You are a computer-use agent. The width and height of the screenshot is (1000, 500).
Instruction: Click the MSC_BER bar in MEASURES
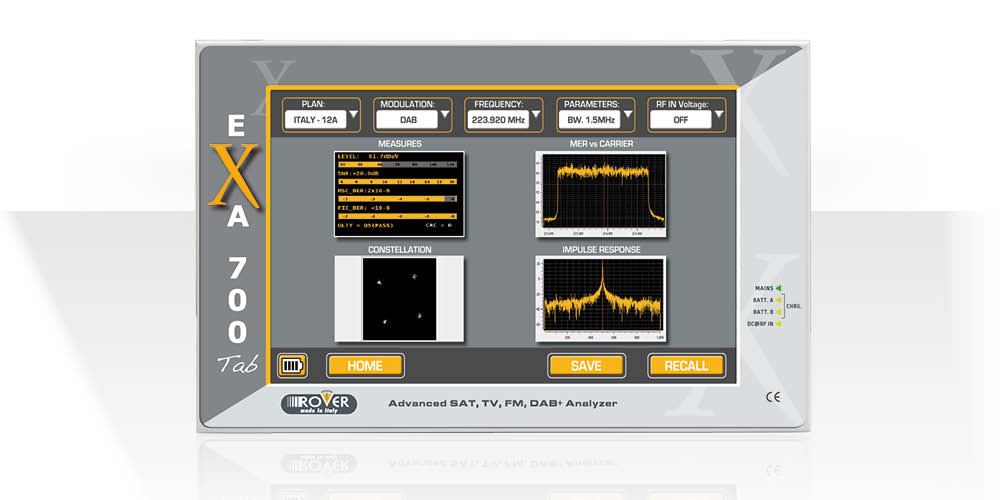(x=397, y=199)
